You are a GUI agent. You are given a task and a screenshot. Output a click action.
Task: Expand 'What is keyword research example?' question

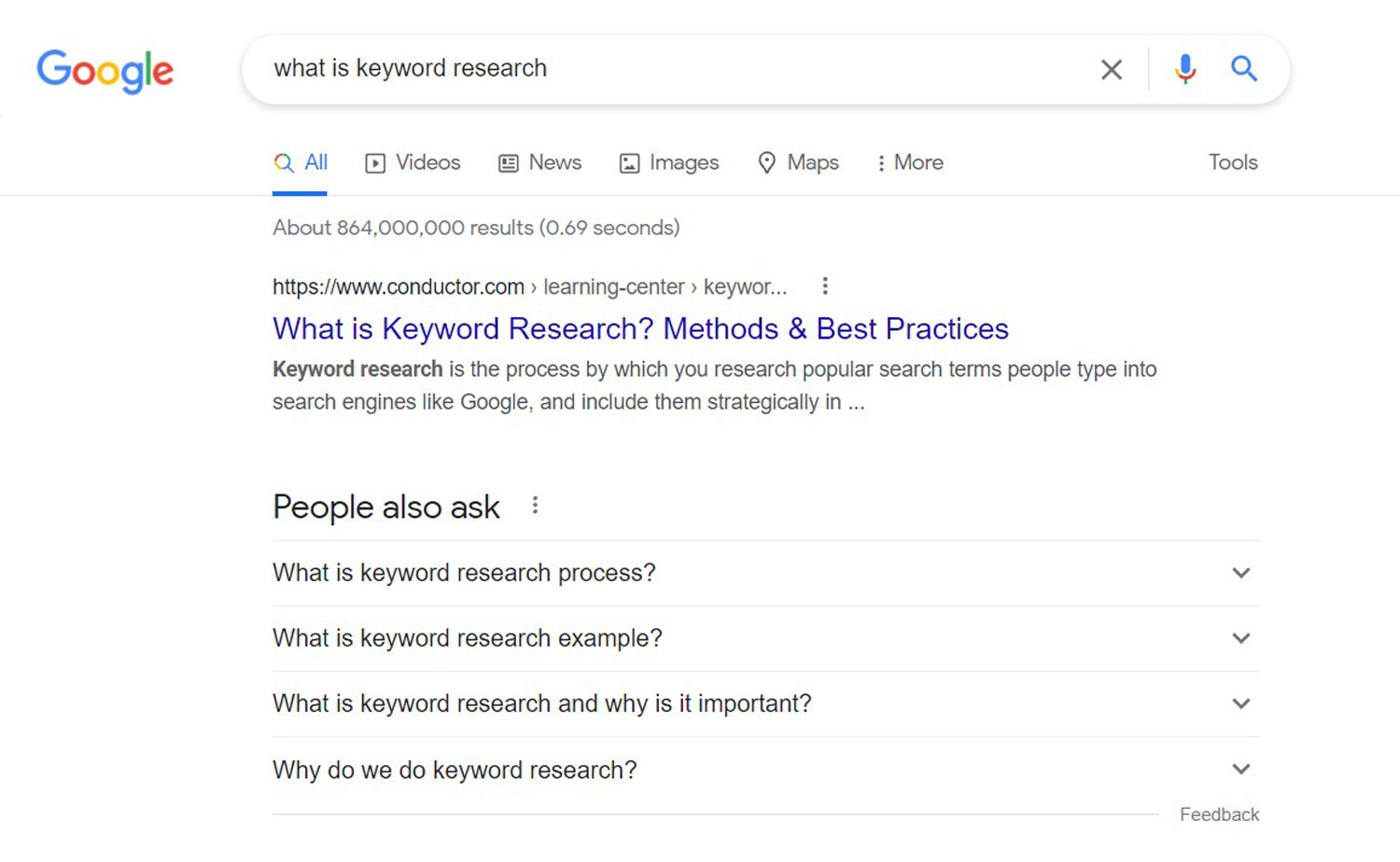coord(765,638)
